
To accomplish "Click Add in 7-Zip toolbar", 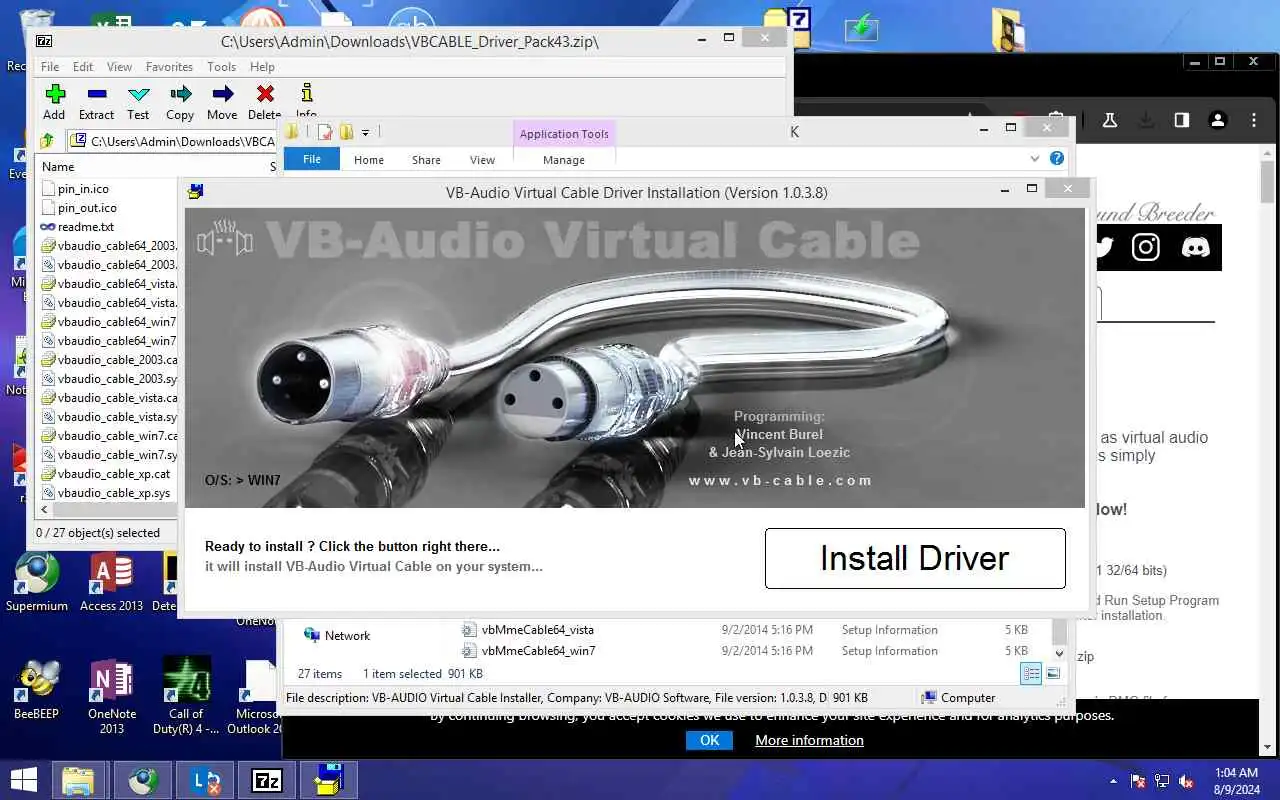I will click(x=54, y=102).
